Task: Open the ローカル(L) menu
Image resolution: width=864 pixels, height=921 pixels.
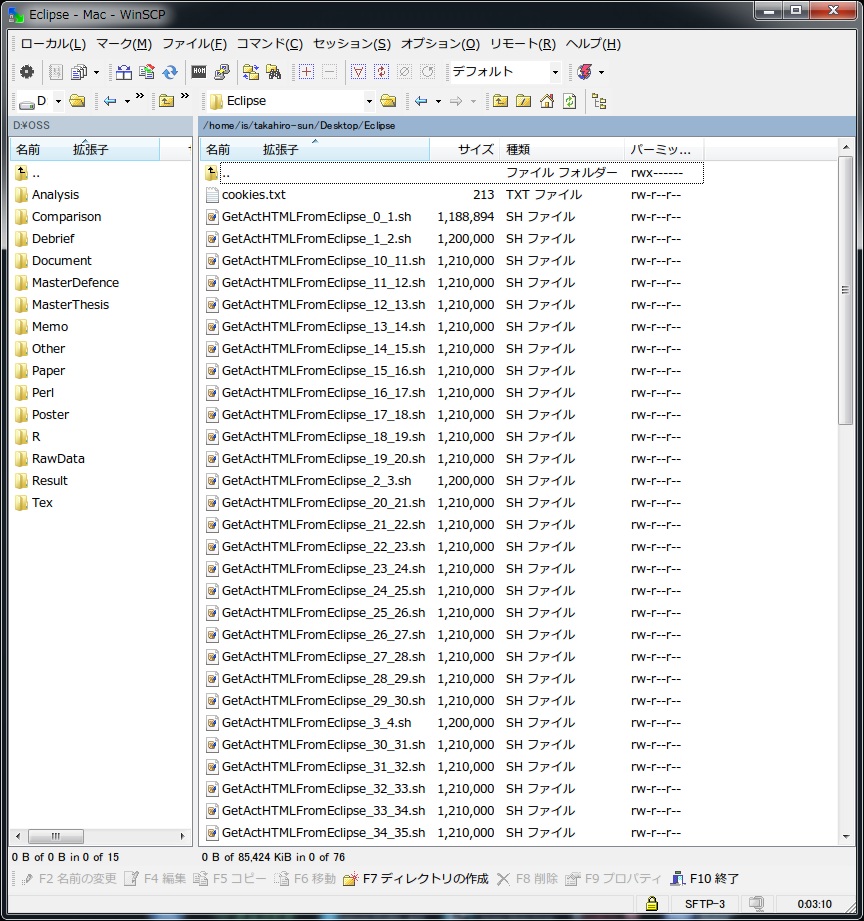Action: [x=53, y=44]
